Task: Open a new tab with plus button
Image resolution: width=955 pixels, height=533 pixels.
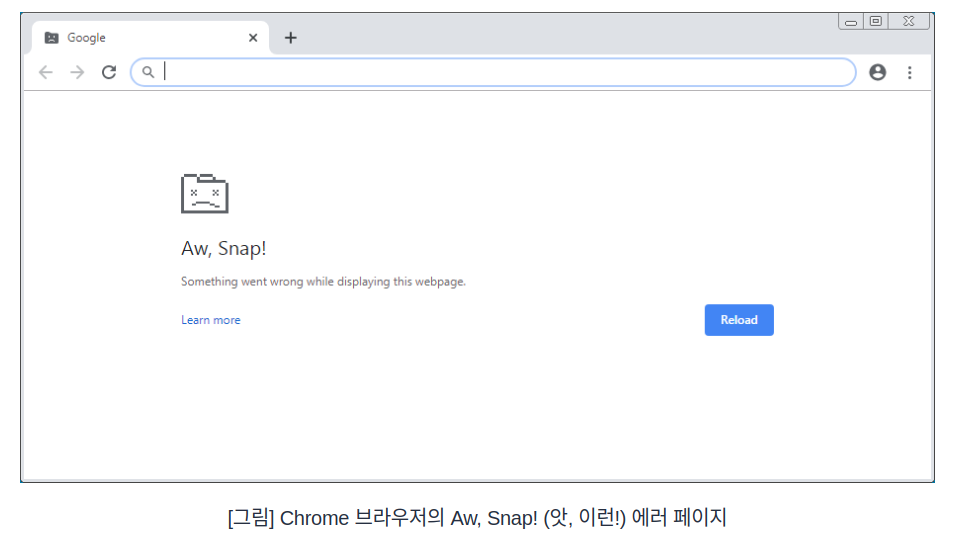Action: click(x=291, y=38)
